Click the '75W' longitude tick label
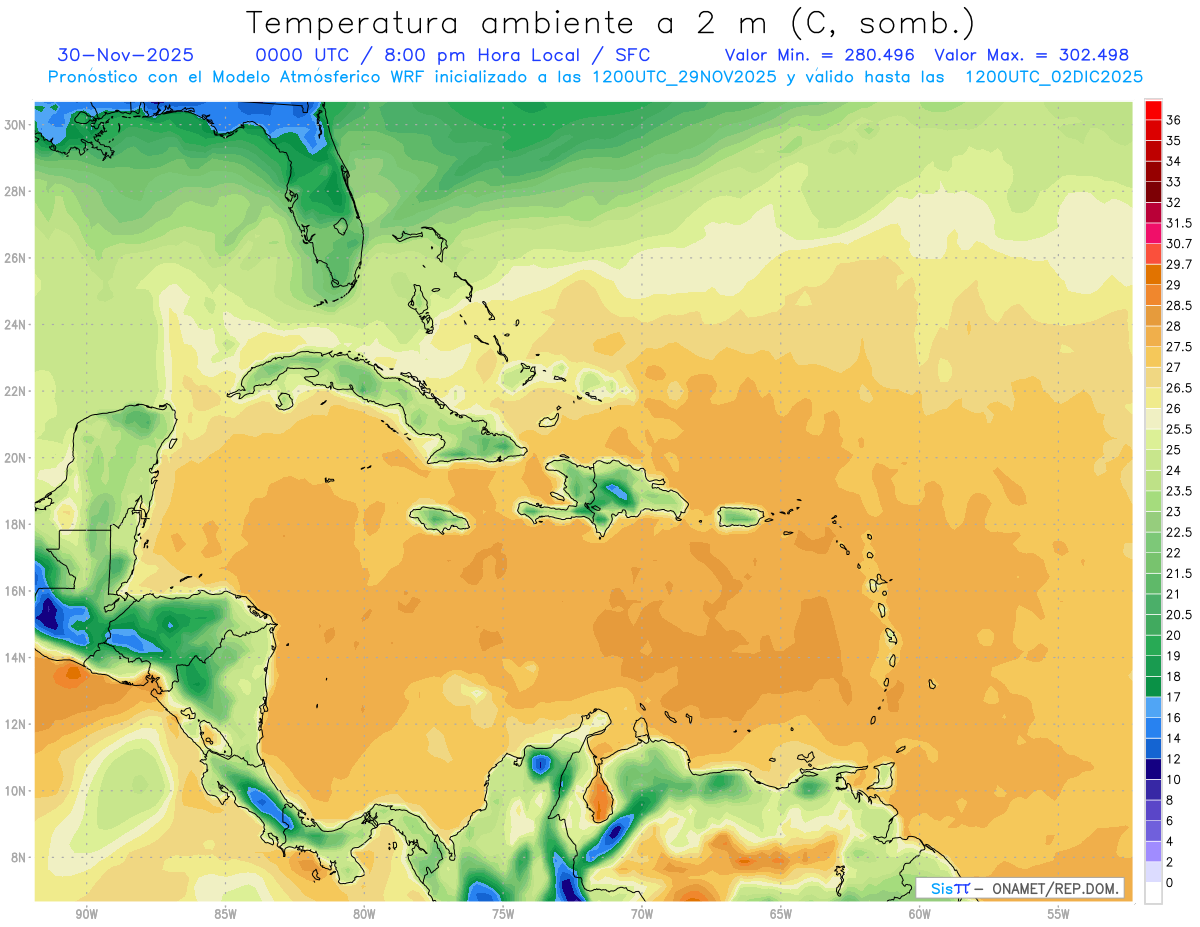The height and width of the screenshot is (927, 1200). pyautogui.click(x=503, y=914)
